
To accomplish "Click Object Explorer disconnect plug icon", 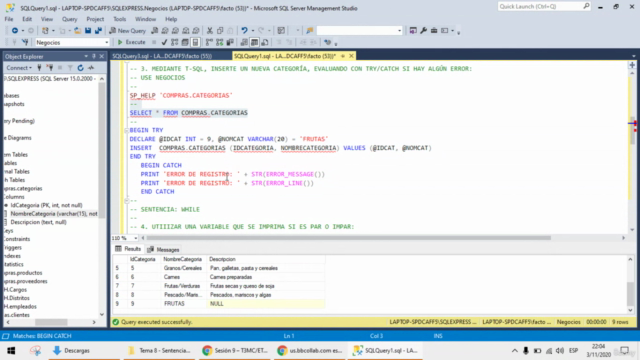I will coord(50,68).
